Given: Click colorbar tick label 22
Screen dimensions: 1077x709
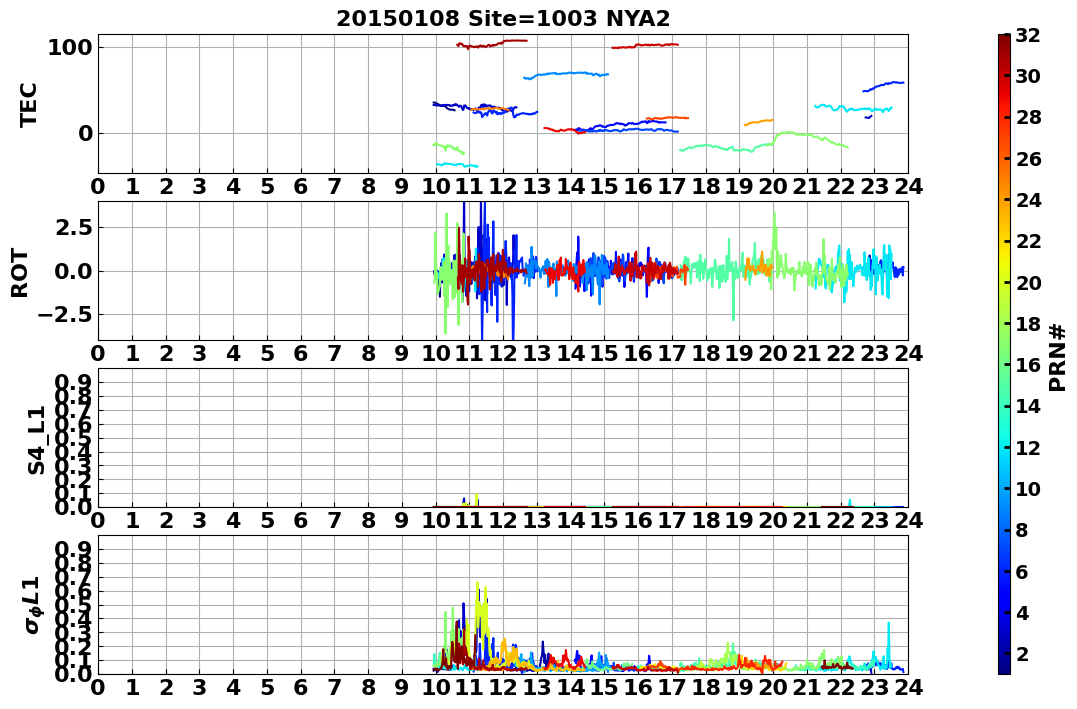Looking at the screenshot, I should click(x=1028, y=241).
